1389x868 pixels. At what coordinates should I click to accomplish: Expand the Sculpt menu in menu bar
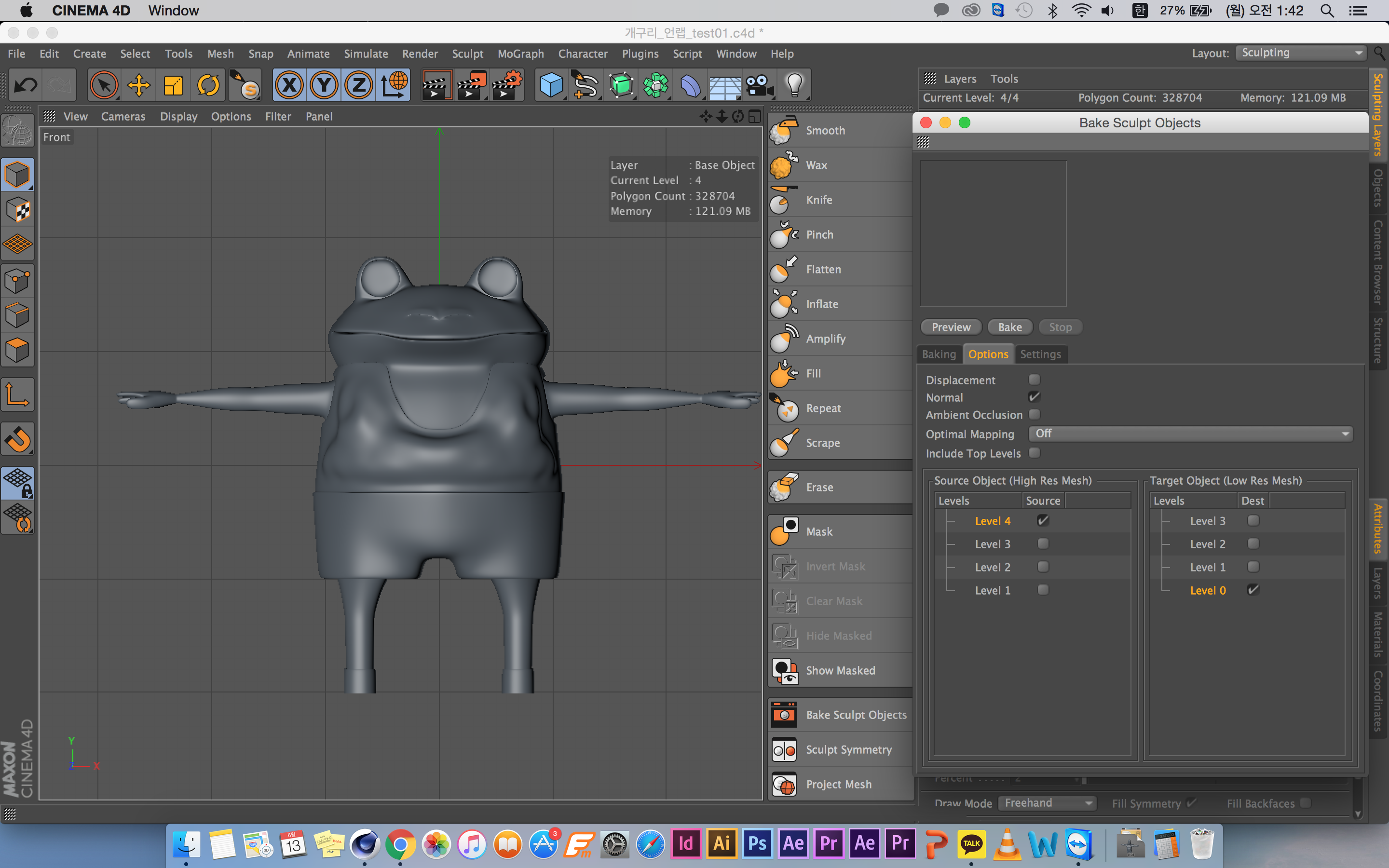466,53
